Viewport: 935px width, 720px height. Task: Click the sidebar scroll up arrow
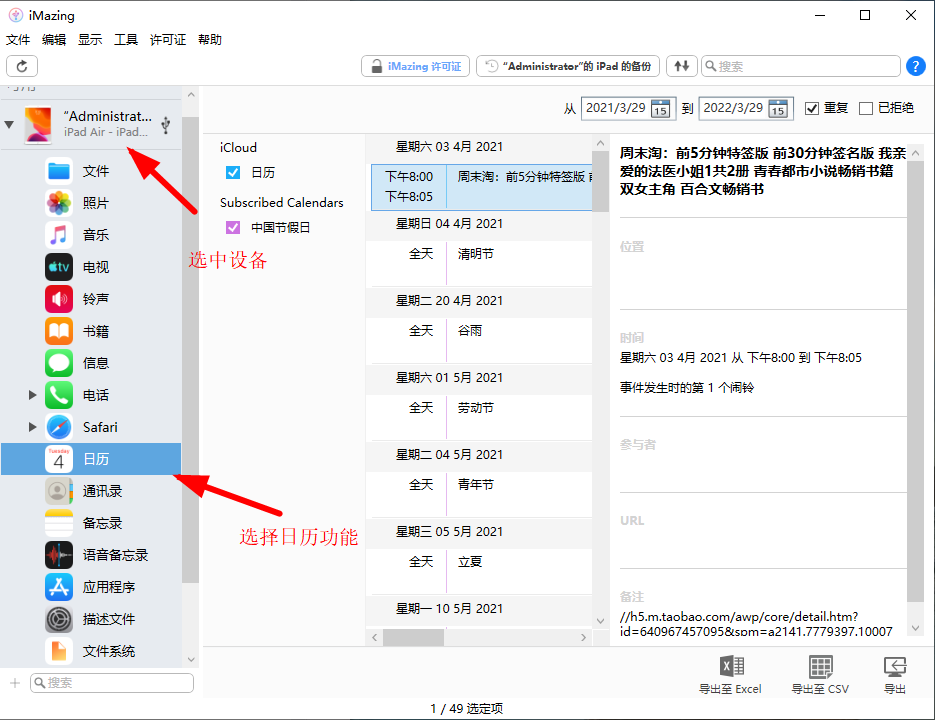pos(191,95)
